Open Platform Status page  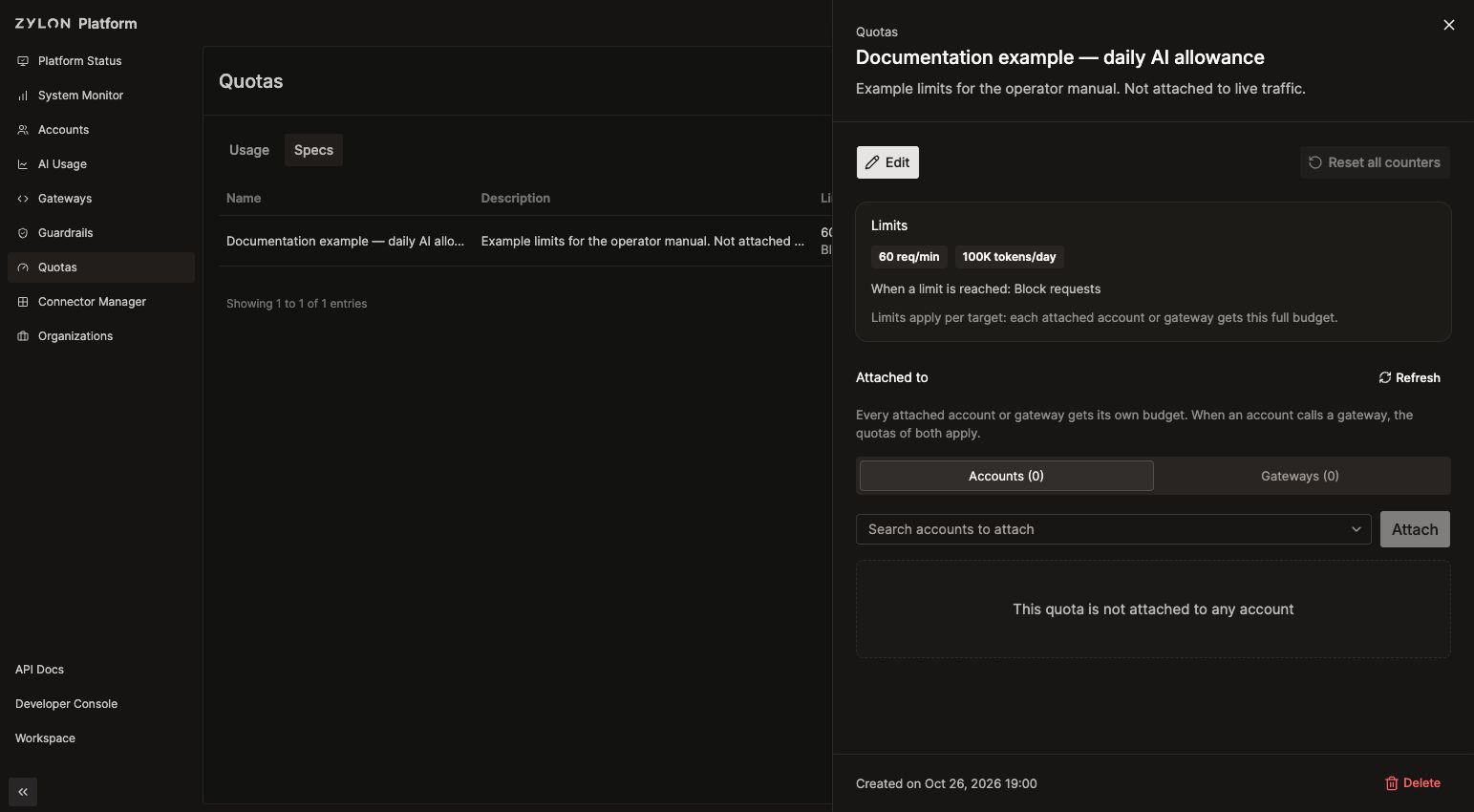click(x=101, y=61)
